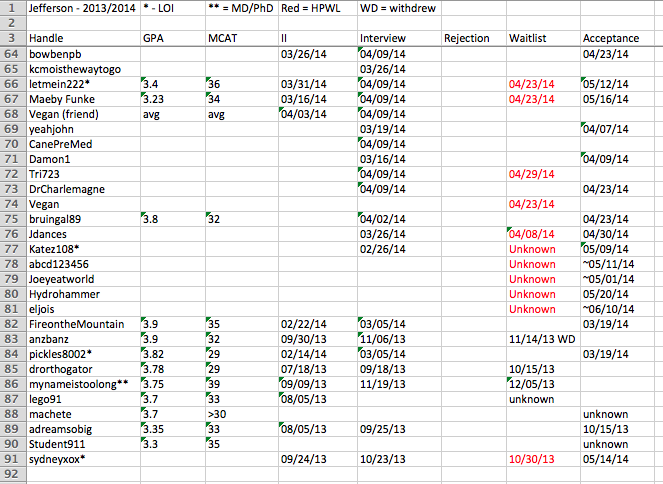Select the '** = MD/PhD' legend cell
Screen dimensions: 663x484
[x=242, y=8]
